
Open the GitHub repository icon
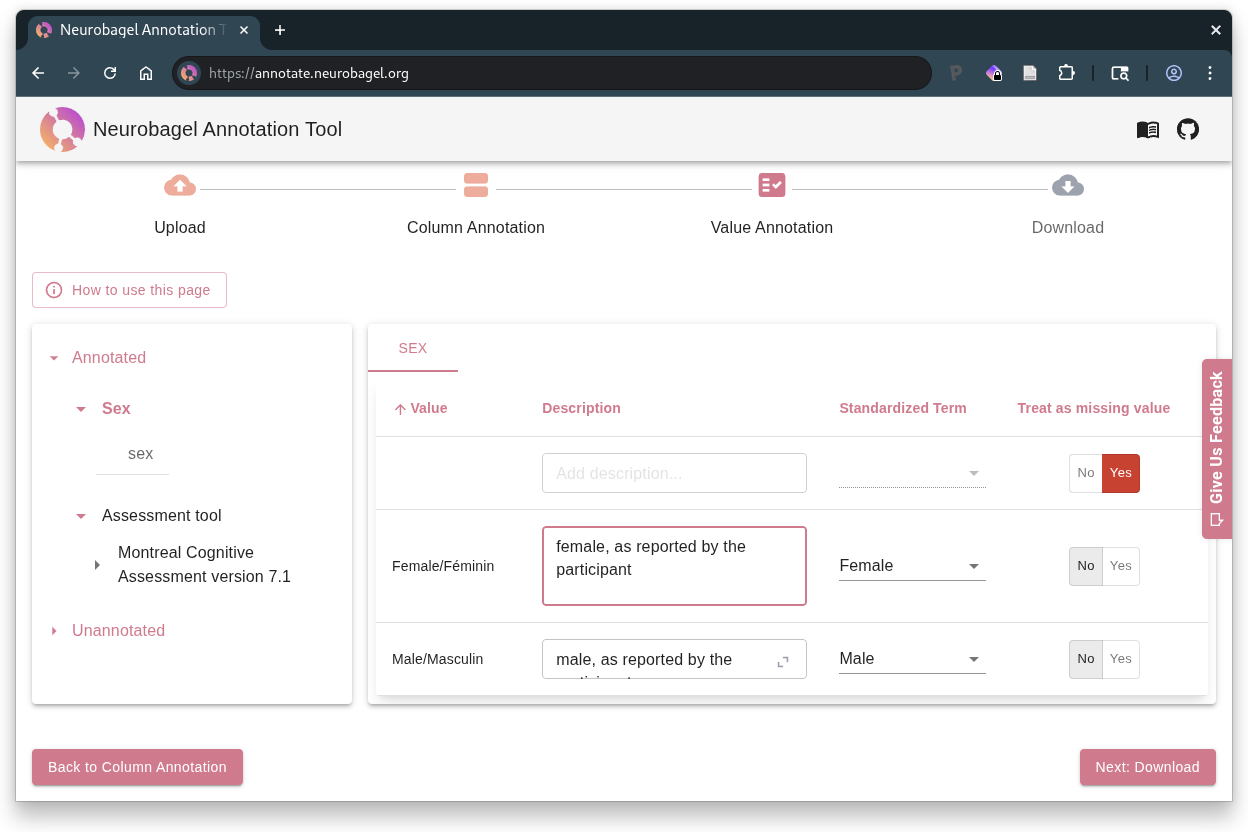click(1188, 129)
